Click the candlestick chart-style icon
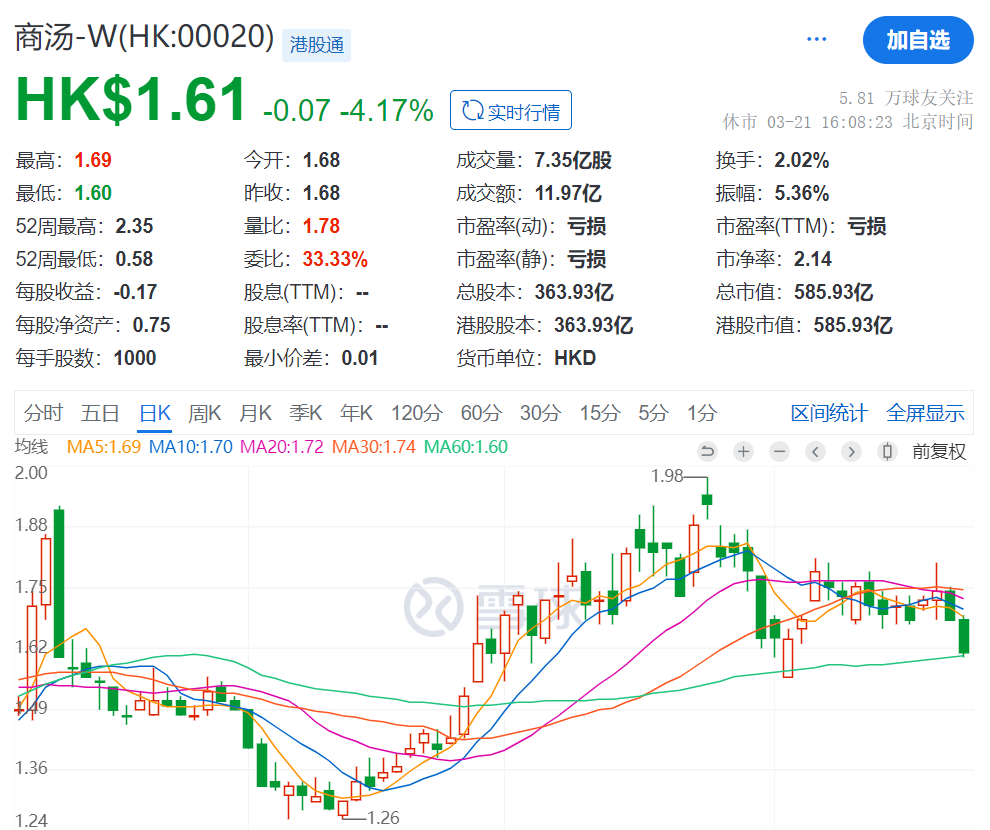 click(x=887, y=451)
